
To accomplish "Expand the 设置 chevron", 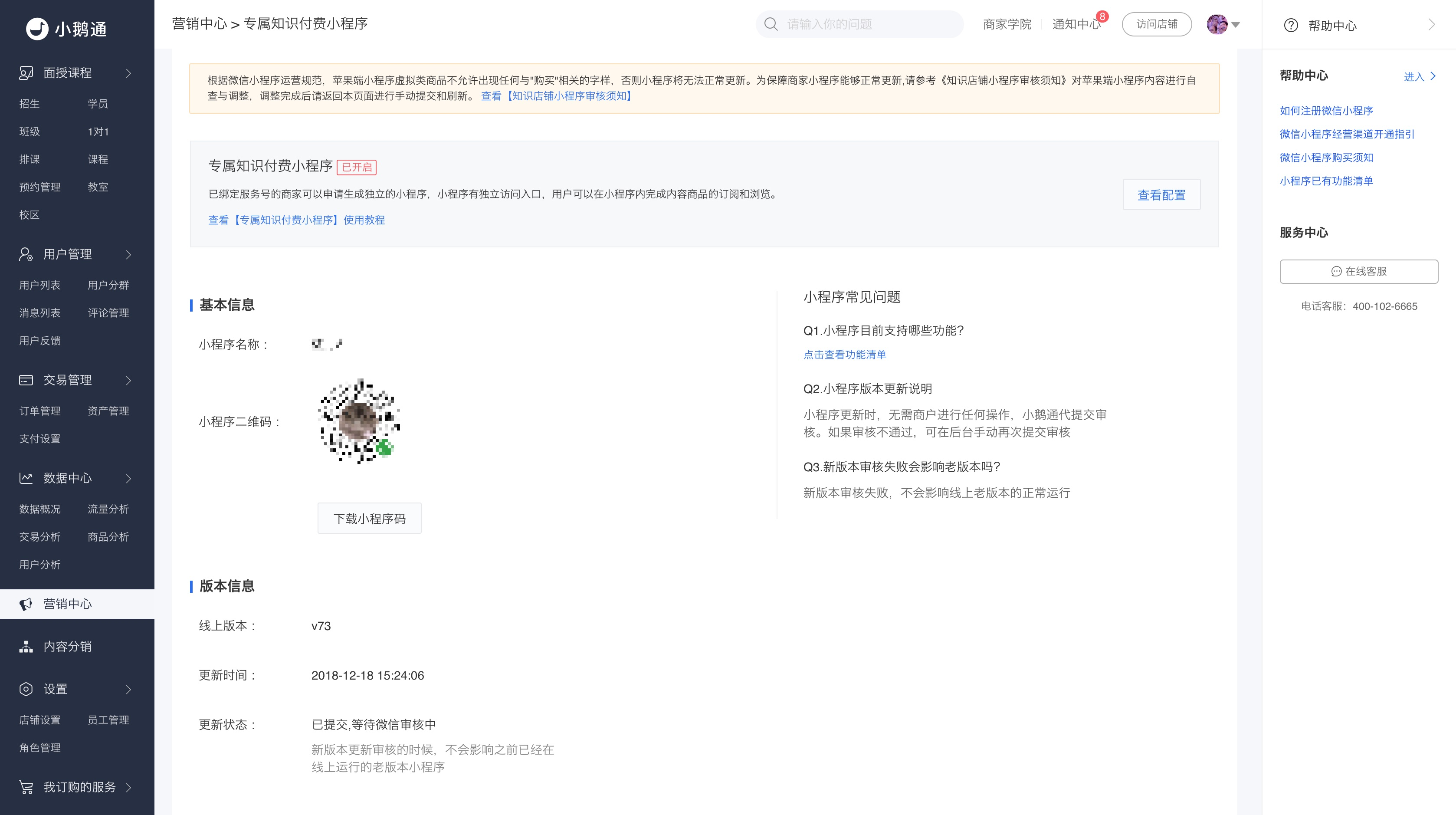I will [x=128, y=690].
